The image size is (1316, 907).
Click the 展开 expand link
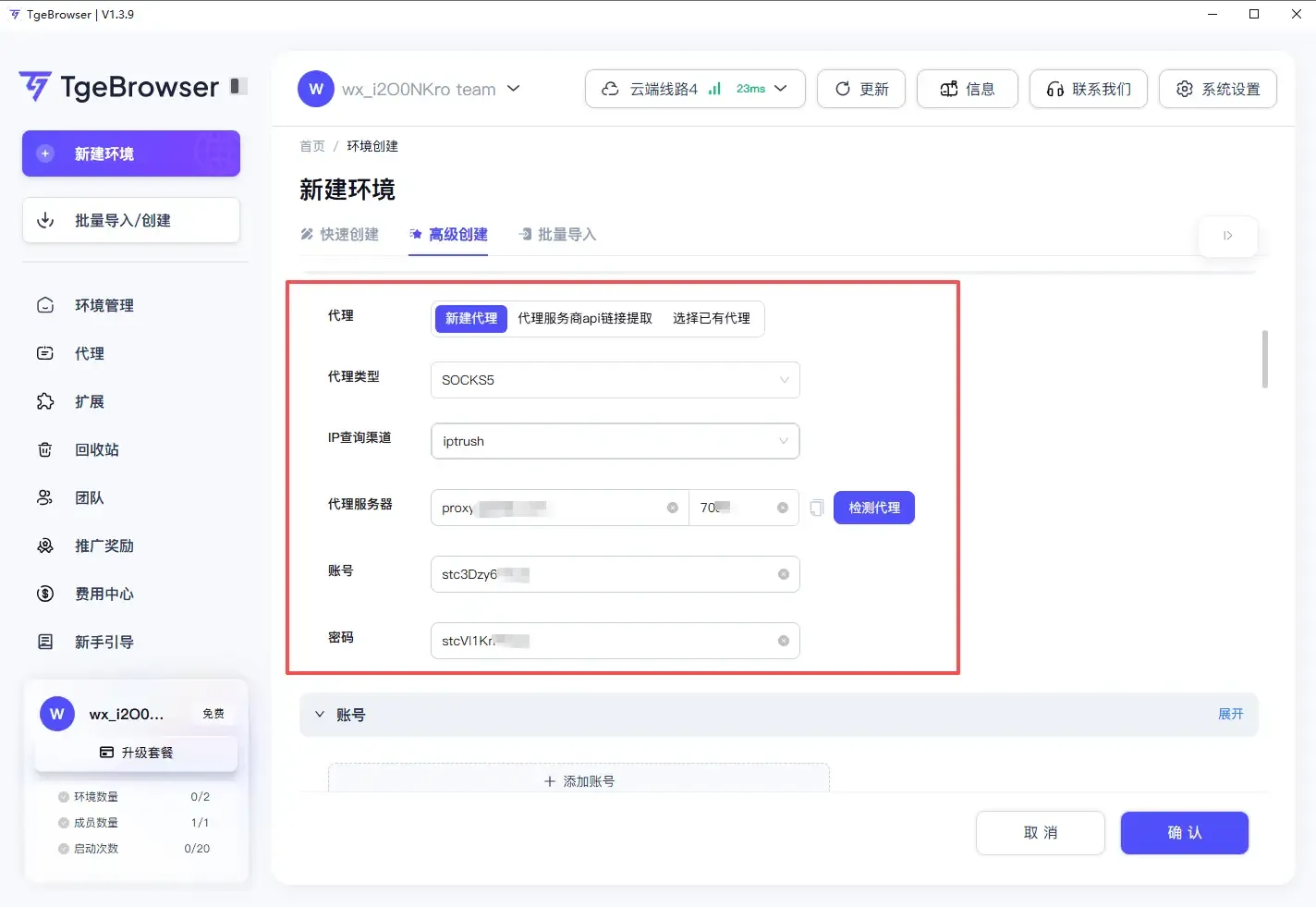(x=1231, y=714)
